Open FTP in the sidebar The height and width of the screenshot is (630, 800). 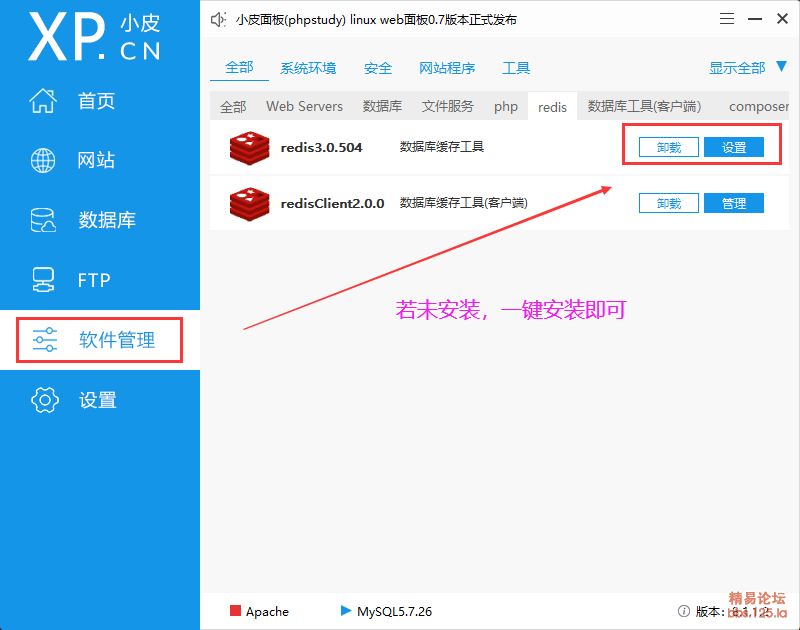[94, 280]
